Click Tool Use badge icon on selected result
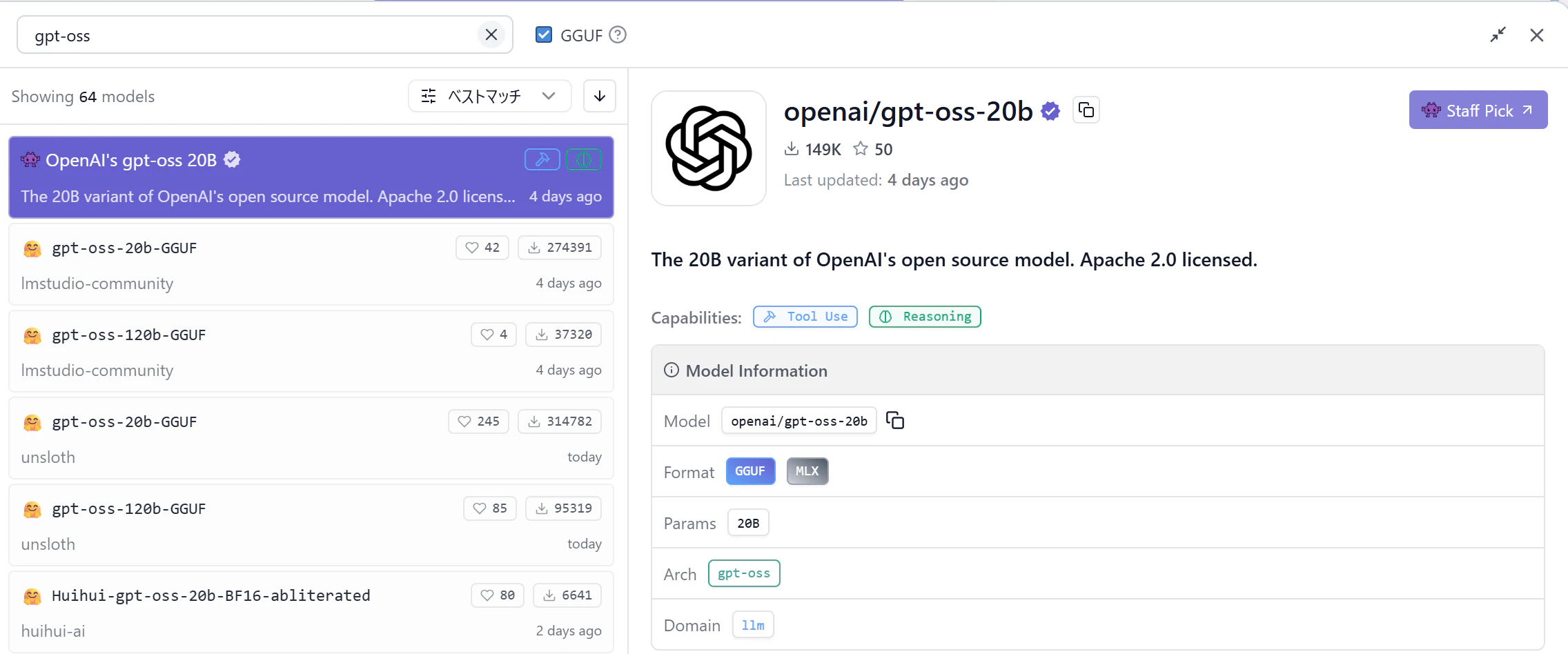 [542, 159]
